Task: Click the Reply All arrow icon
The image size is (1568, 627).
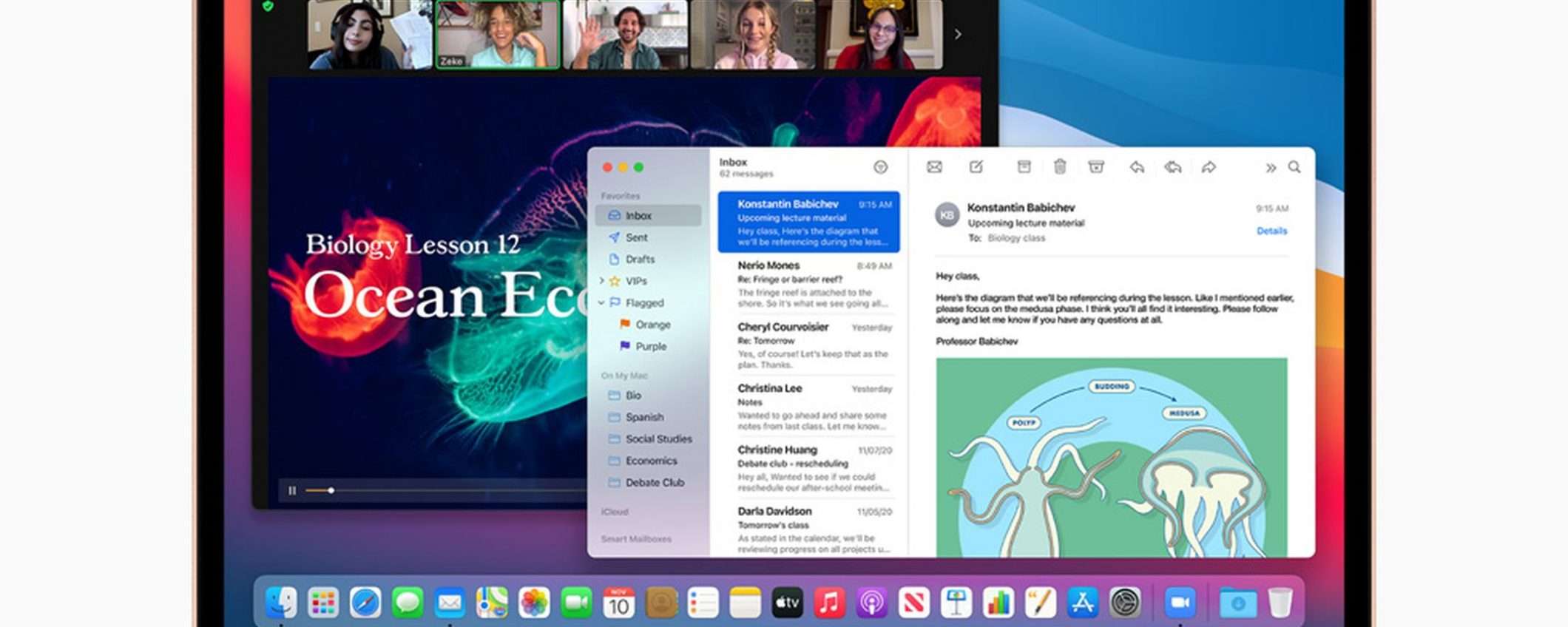Action: [1173, 168]
